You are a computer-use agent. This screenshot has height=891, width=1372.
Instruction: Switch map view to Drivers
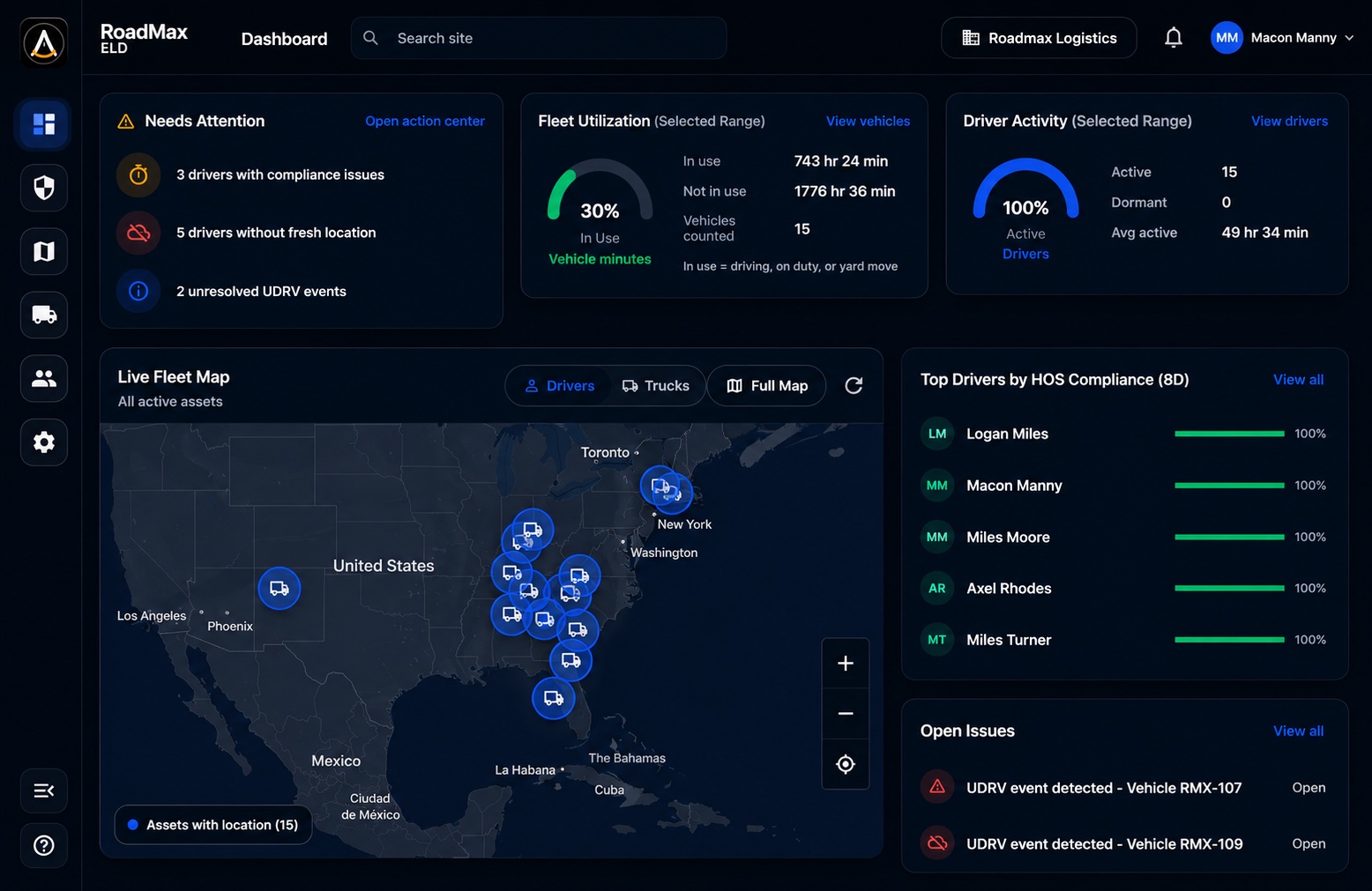559,386
